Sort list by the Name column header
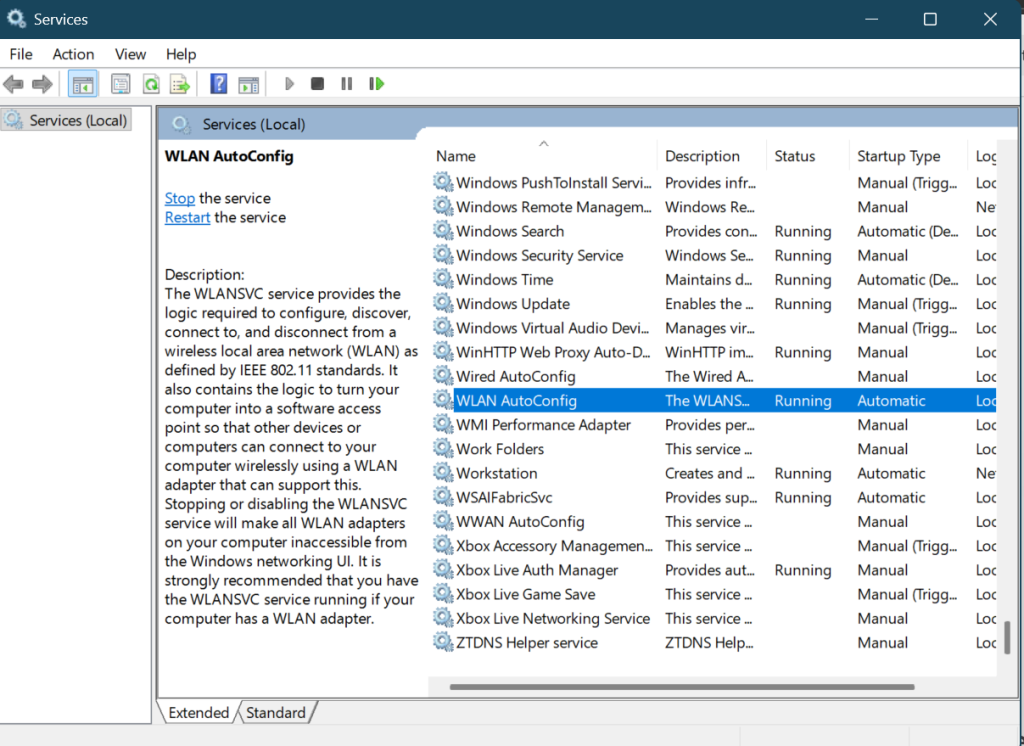This screenshot has width=1024, height=746. click(x=456, y=156)
